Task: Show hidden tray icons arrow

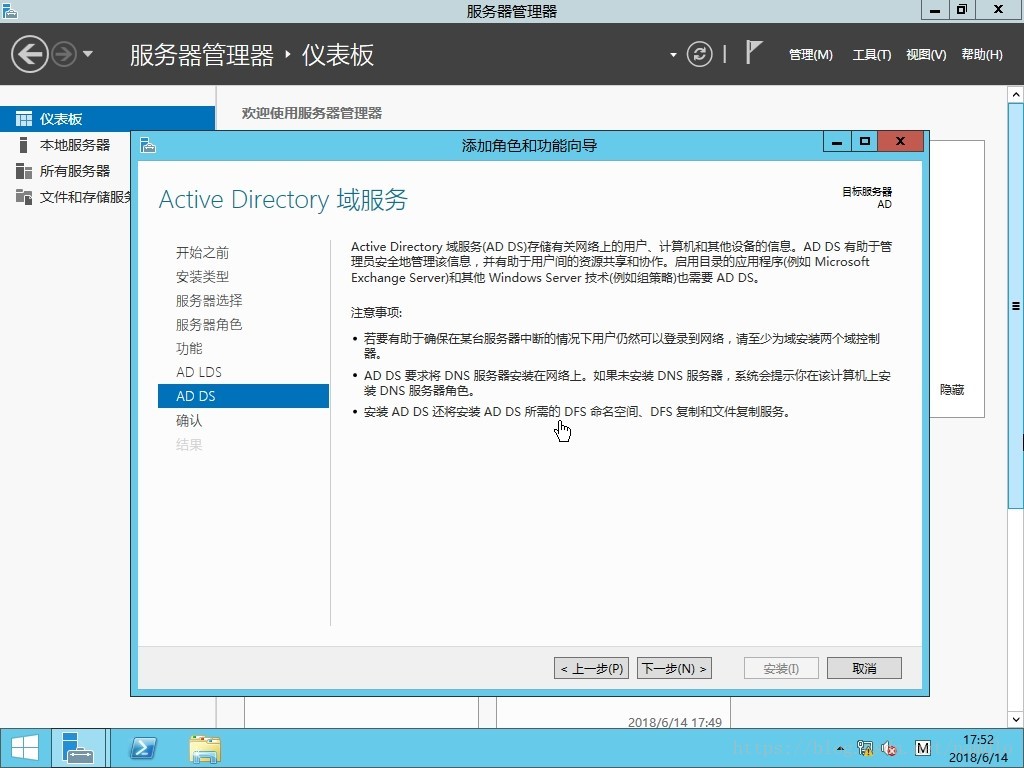Action: pyautogui.click(x=840, y=749)
